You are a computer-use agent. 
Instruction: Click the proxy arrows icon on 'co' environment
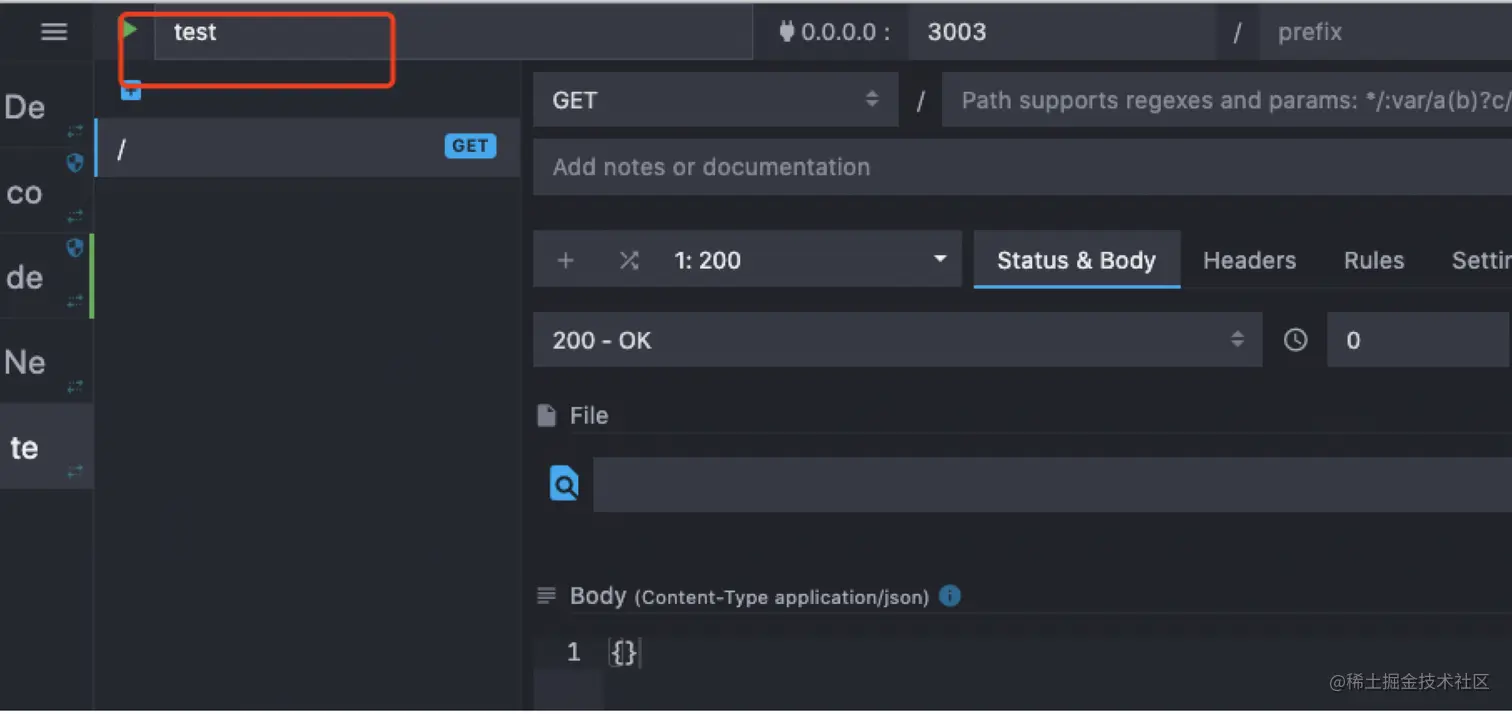(x=75, y=216)
